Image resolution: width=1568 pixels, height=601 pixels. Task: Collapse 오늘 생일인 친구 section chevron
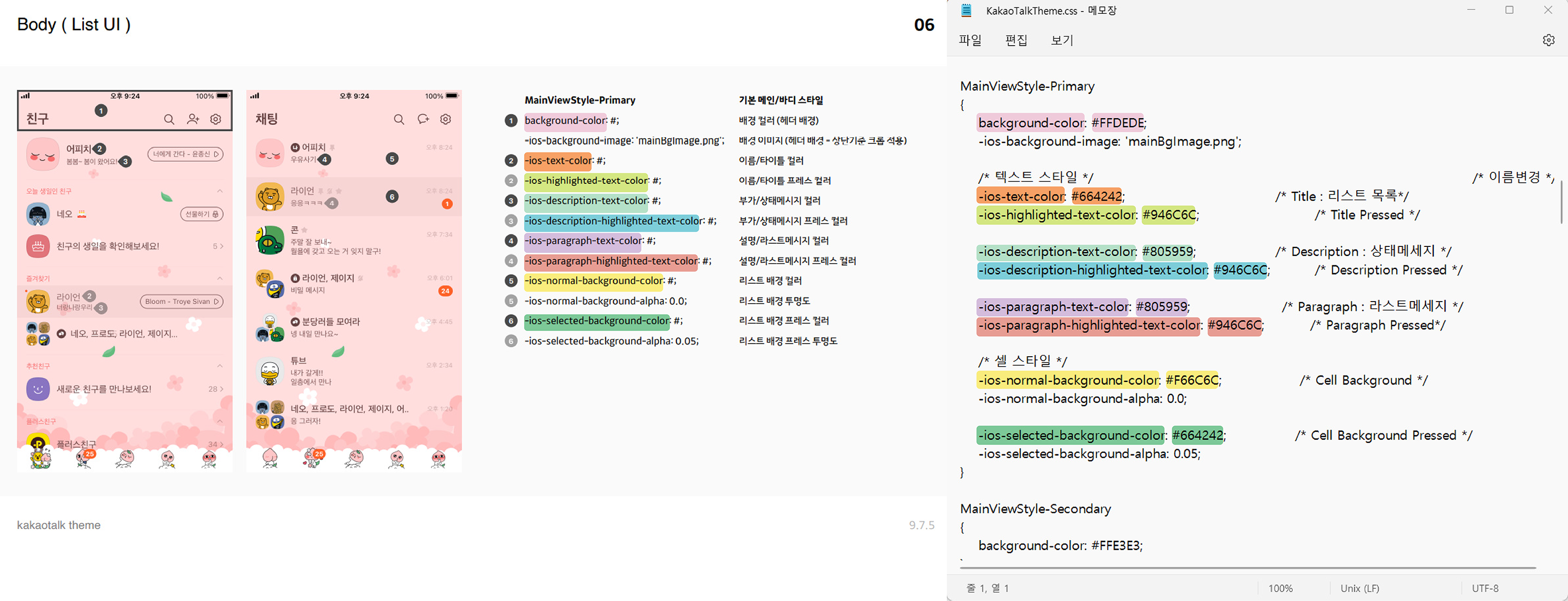pos(220,191)
